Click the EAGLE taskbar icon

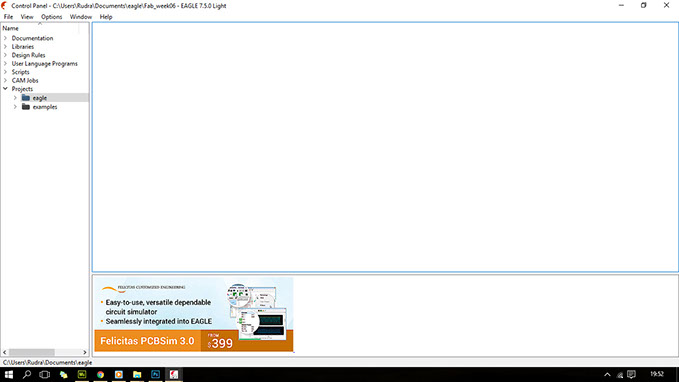click(174, 375)
